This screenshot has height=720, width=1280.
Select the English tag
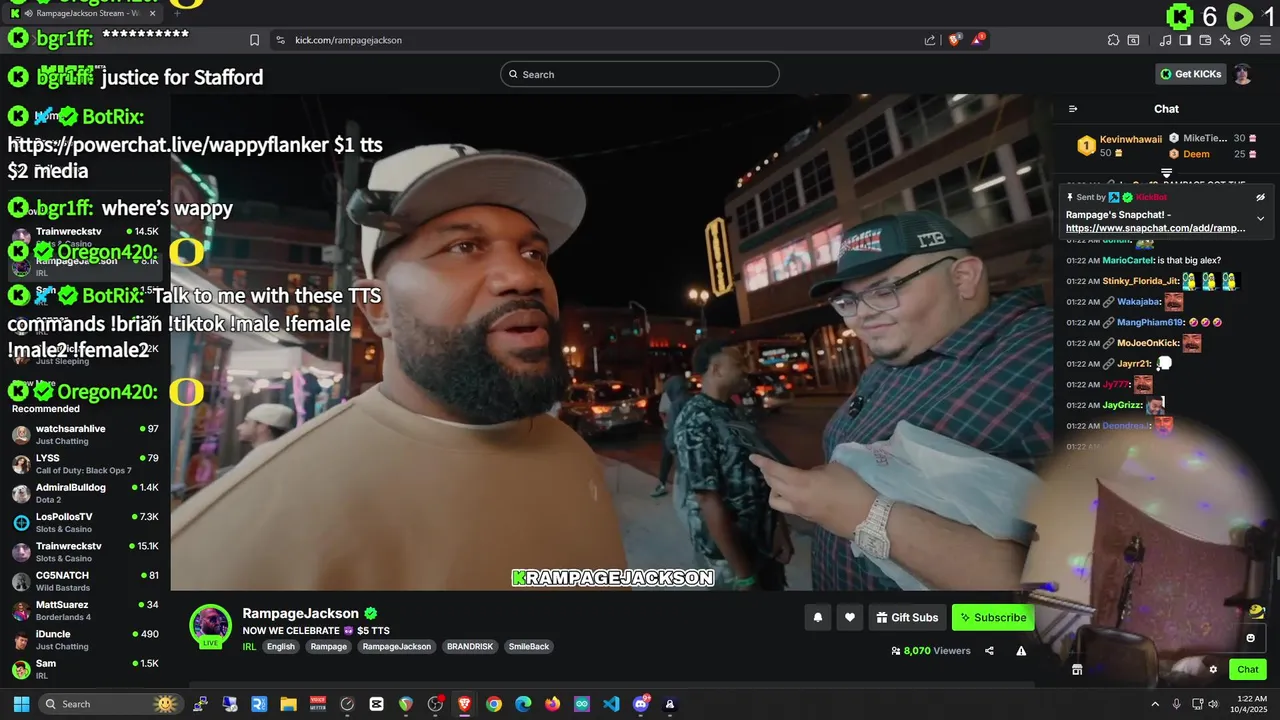(281, 647)
